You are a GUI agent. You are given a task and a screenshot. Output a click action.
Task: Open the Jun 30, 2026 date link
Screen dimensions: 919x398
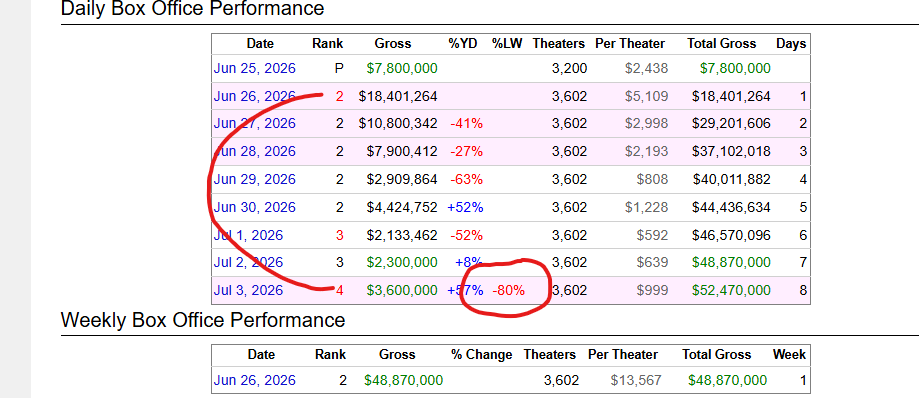click(x=254, y=207)
